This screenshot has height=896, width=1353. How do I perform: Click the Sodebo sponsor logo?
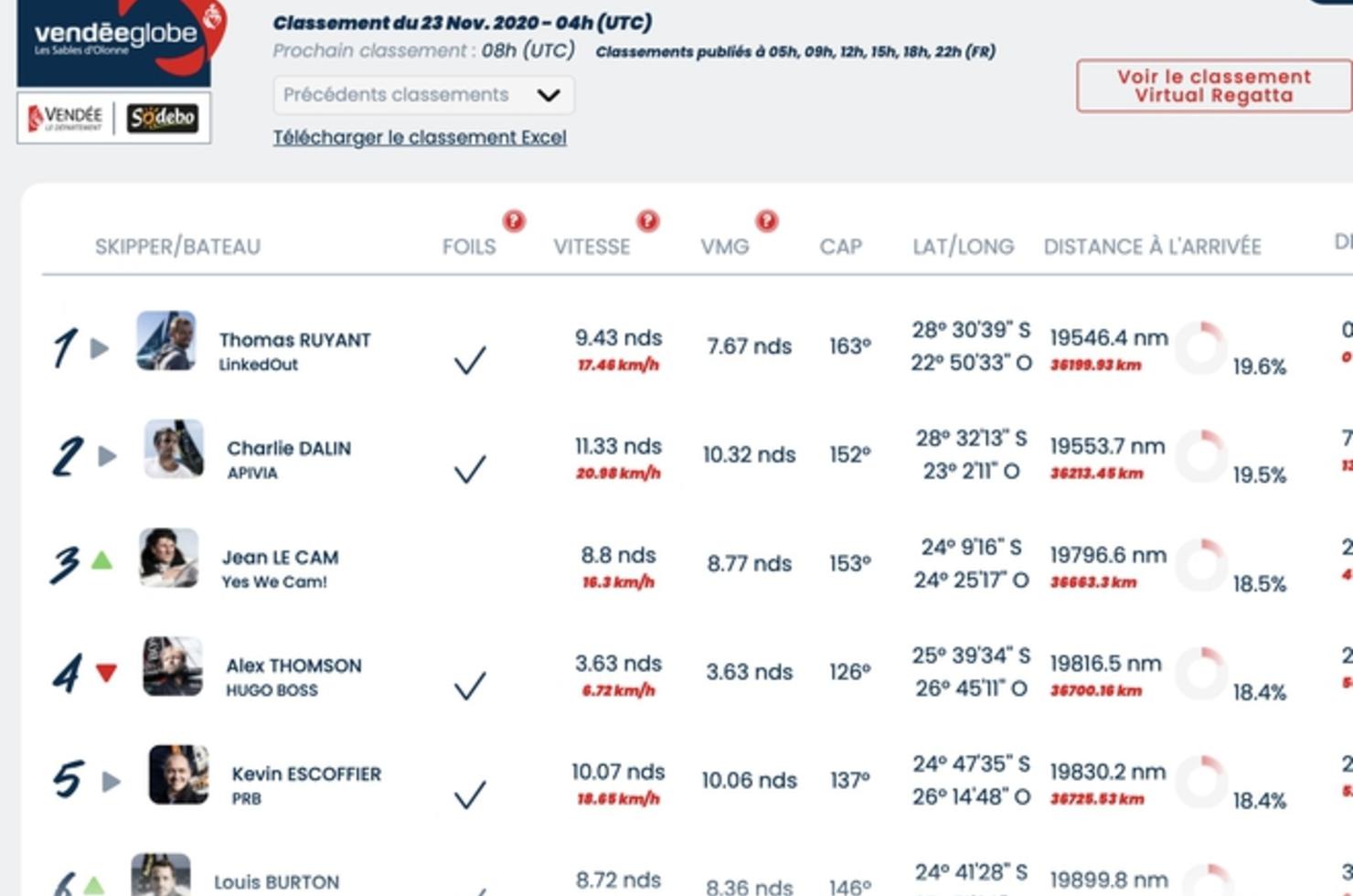(163, 118)
